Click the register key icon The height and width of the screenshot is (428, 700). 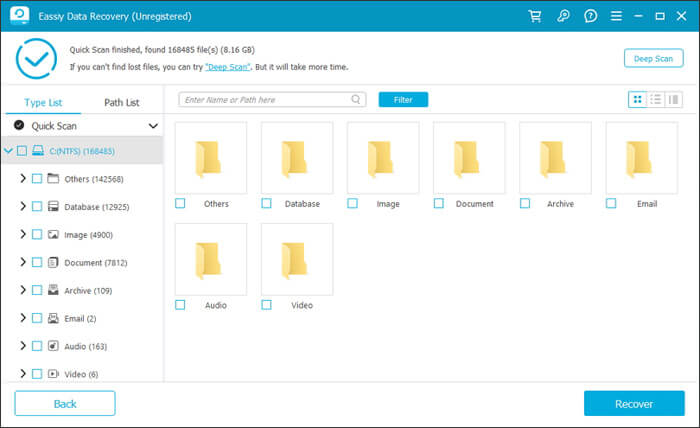(x=563, y=17)
